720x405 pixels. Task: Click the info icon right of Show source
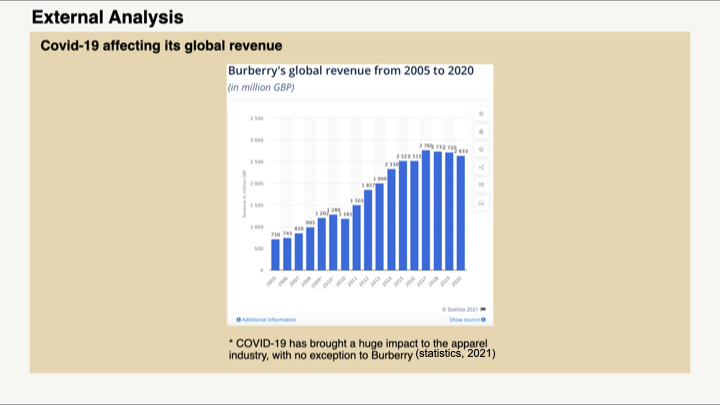[x=483, y=320]
